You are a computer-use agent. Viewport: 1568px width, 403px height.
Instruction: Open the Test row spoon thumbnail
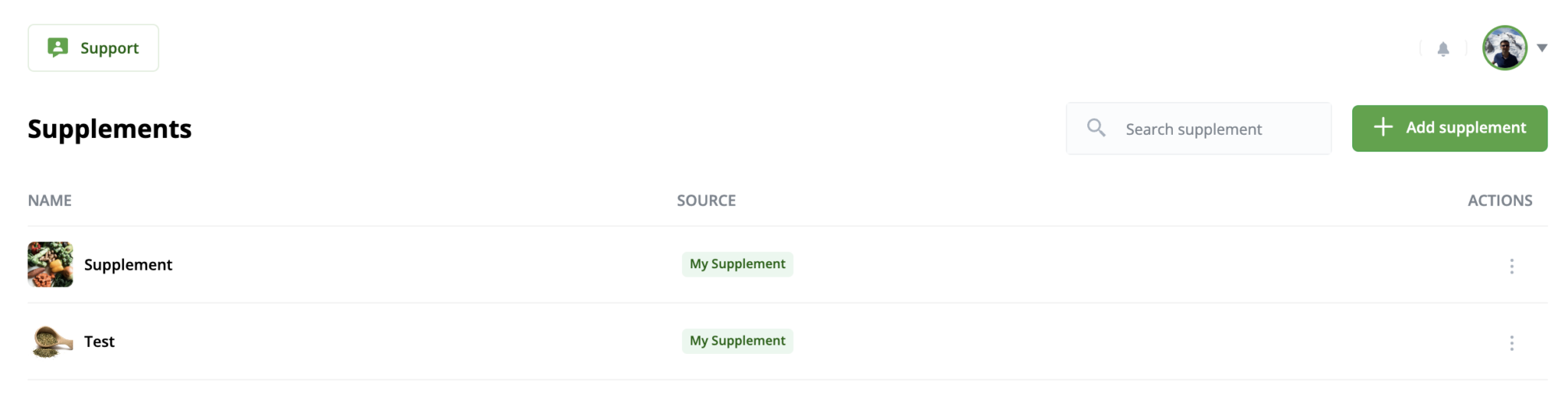[x=52, y=341]
